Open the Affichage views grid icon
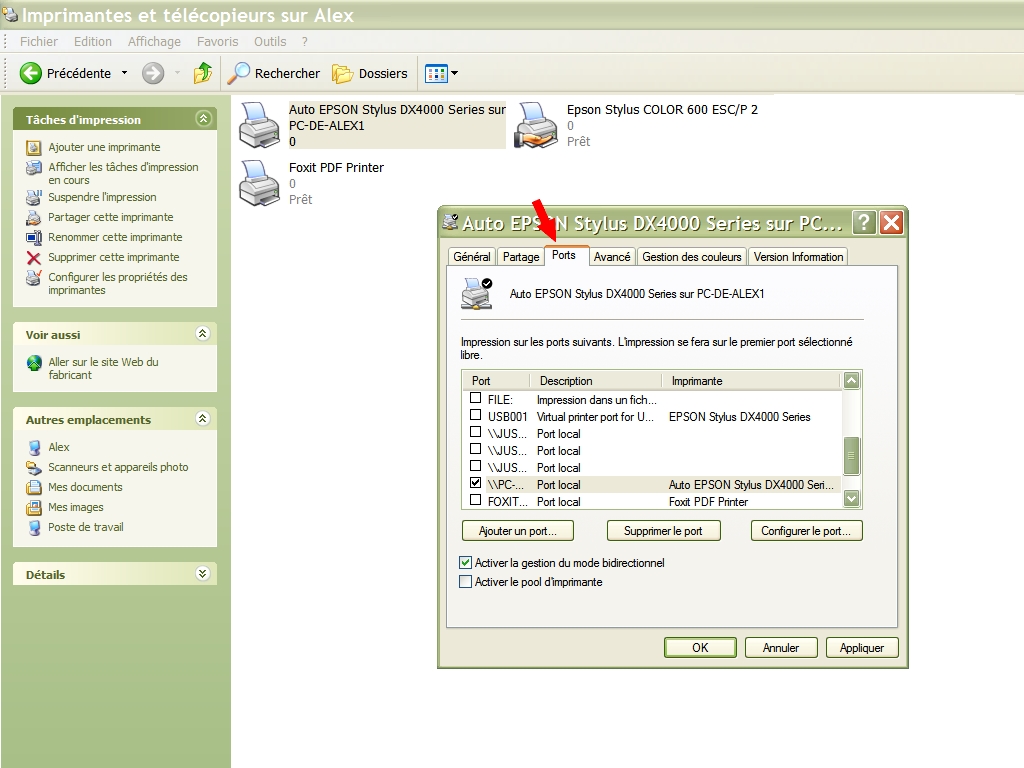 (x=436, y=74)
